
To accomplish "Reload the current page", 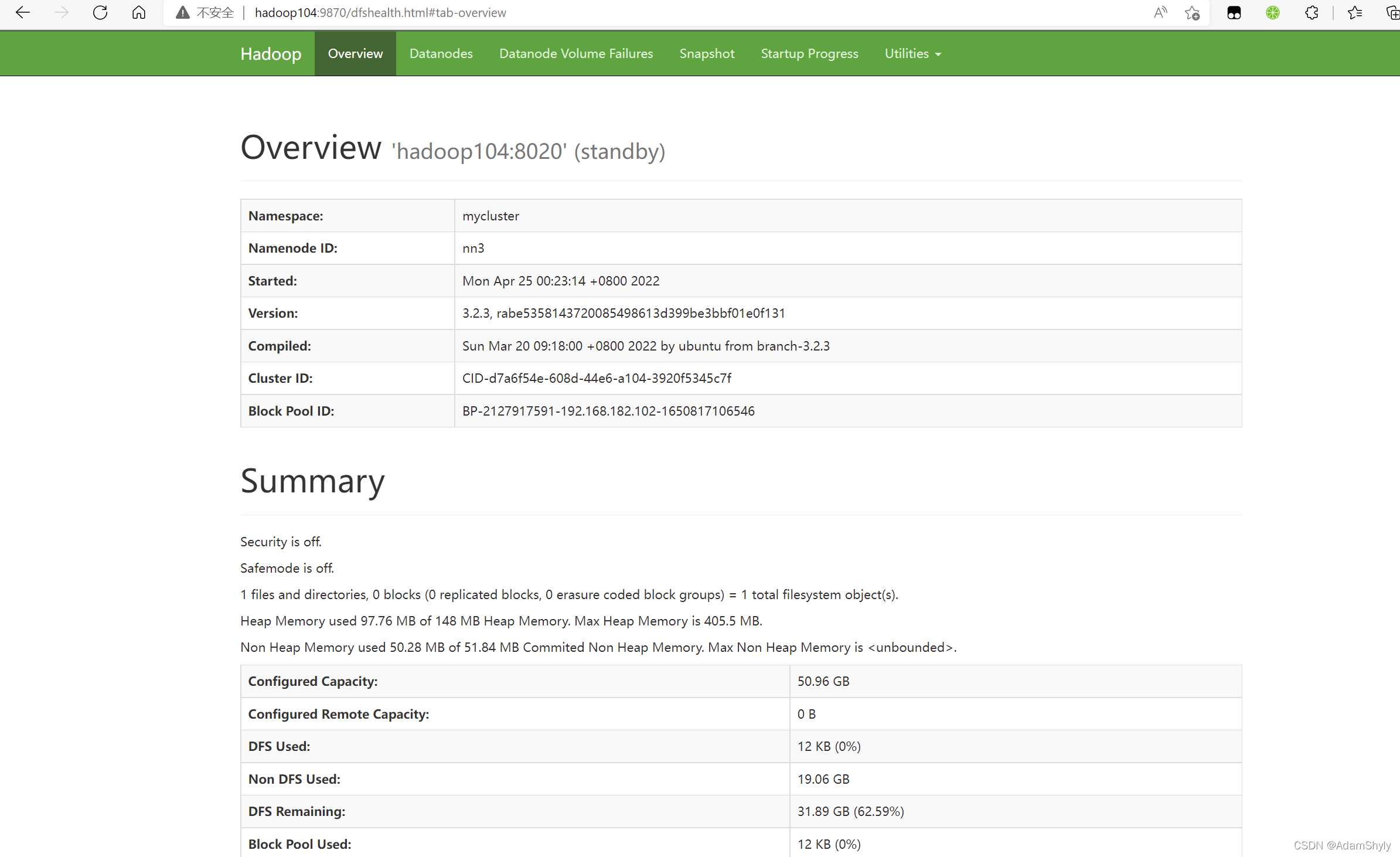I will 100,12.
